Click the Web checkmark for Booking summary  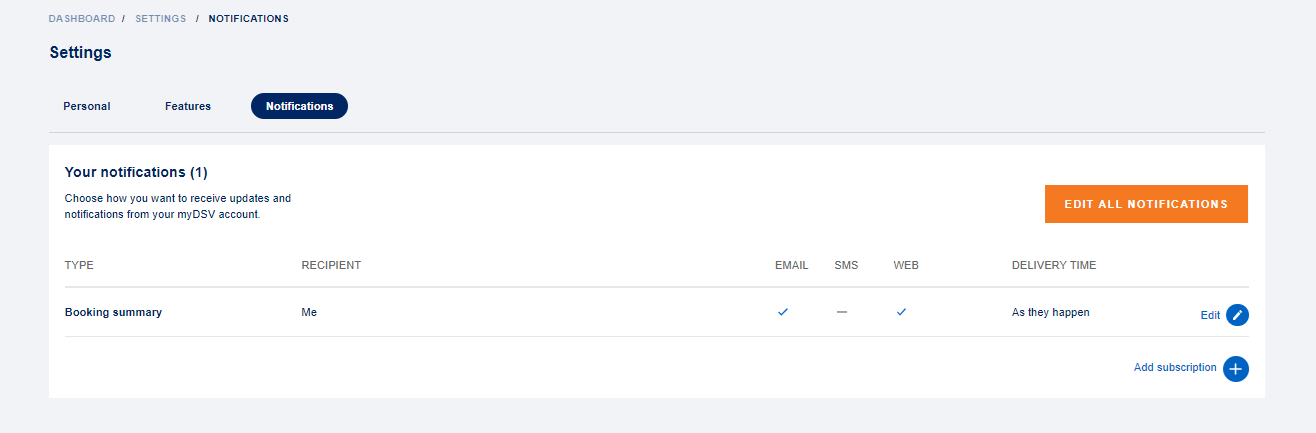click(x=901, y=312)
